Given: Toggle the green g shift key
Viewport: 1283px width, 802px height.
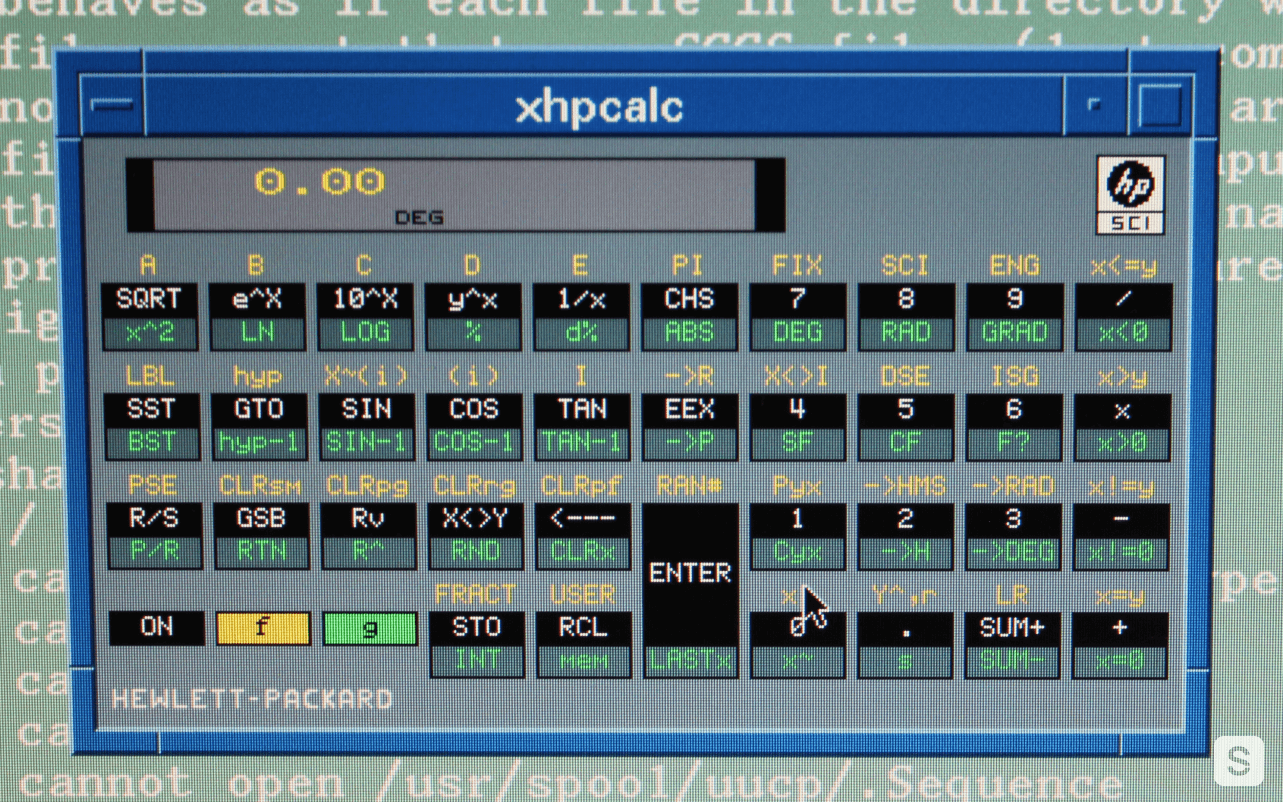Looking at the screenshot, I should (370, 628).
